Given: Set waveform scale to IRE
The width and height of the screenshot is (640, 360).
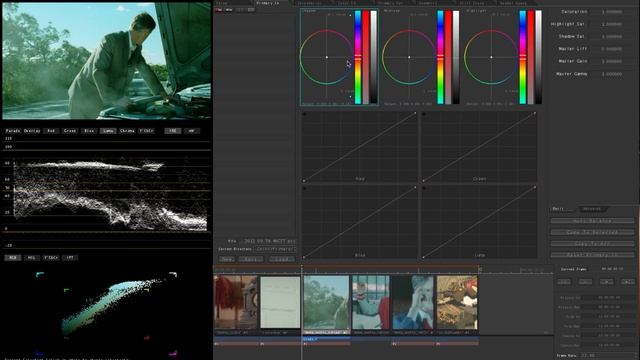Looking at the screenshot, I should (173, 131).
